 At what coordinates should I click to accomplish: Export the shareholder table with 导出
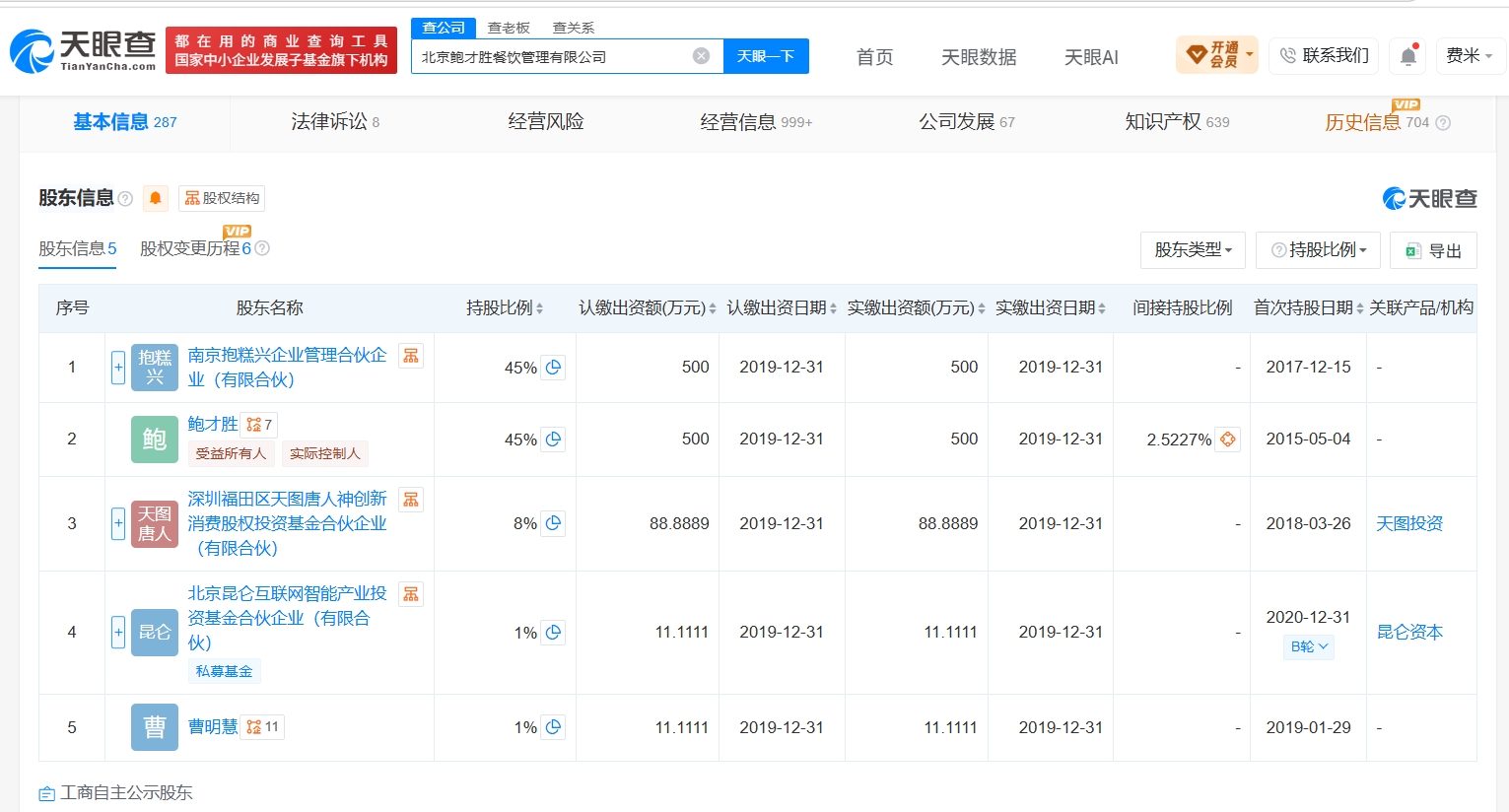point(1433,250)
